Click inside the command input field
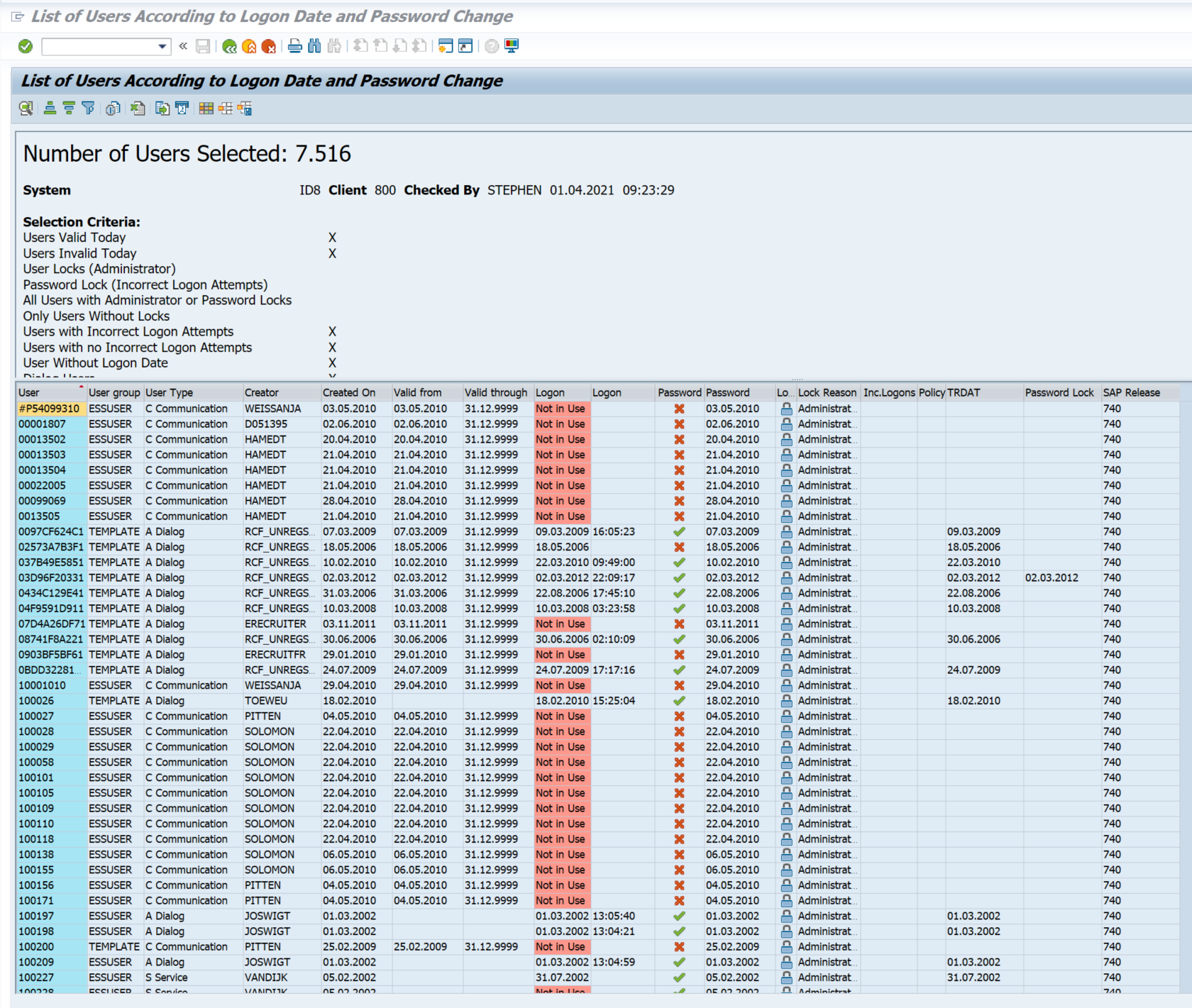Viewport: 1192px width, 1008px height. [99, 47]
